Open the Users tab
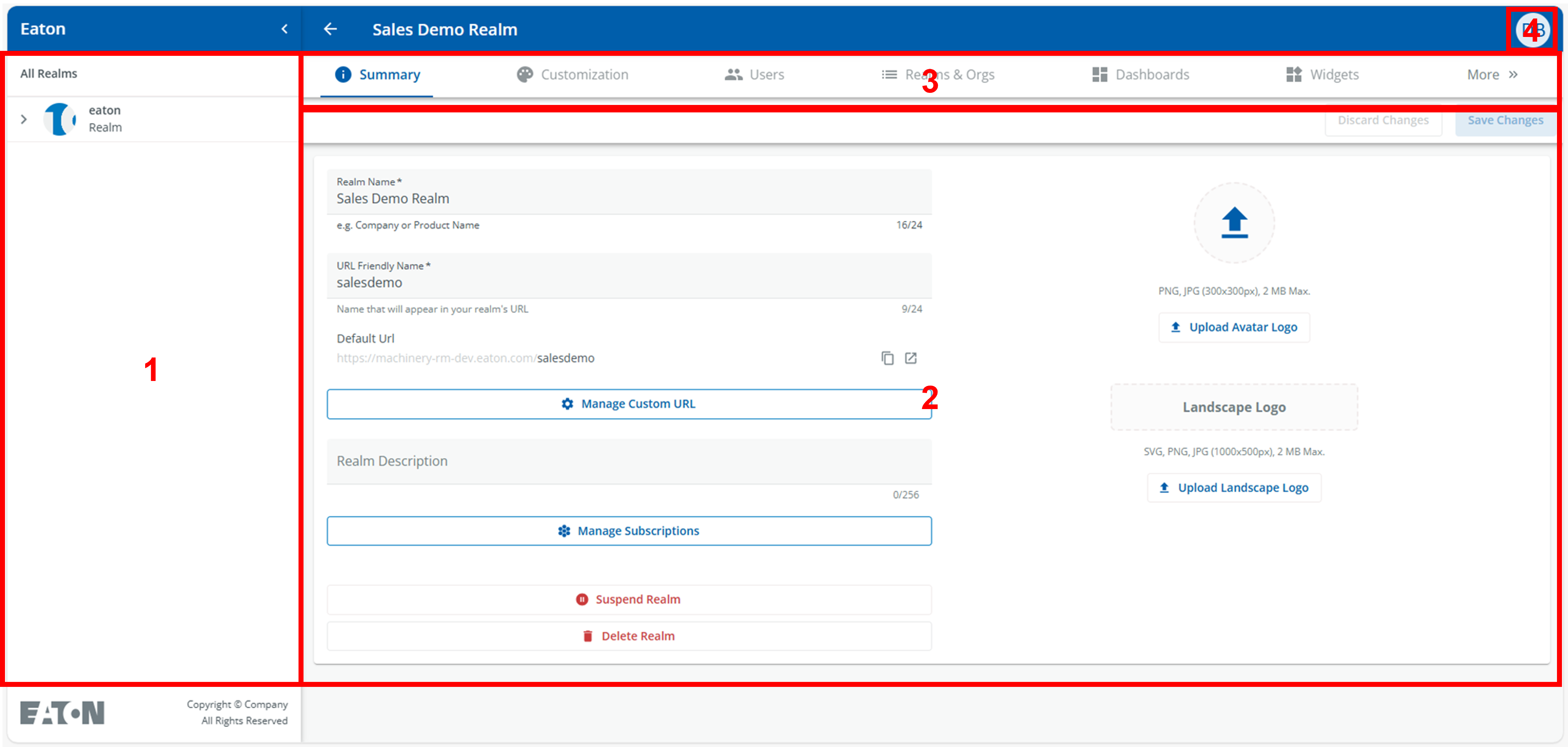The height and width of the screenshot is (747, 1568). [x=754, y=75]
